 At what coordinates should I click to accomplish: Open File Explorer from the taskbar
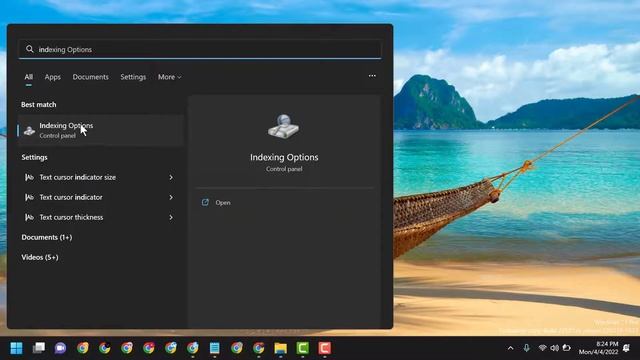tap(280, 348)
